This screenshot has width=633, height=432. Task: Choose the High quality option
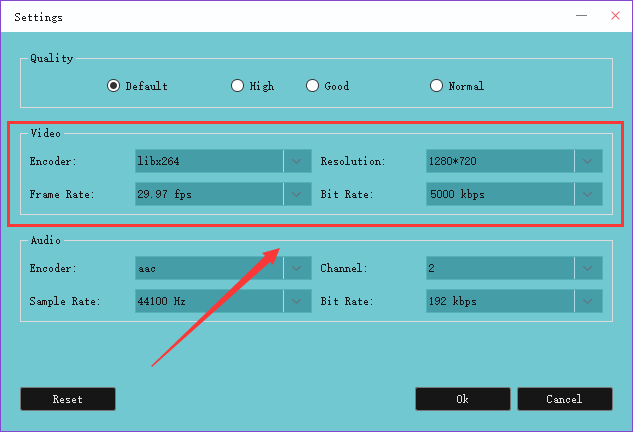tap(238, 86)
